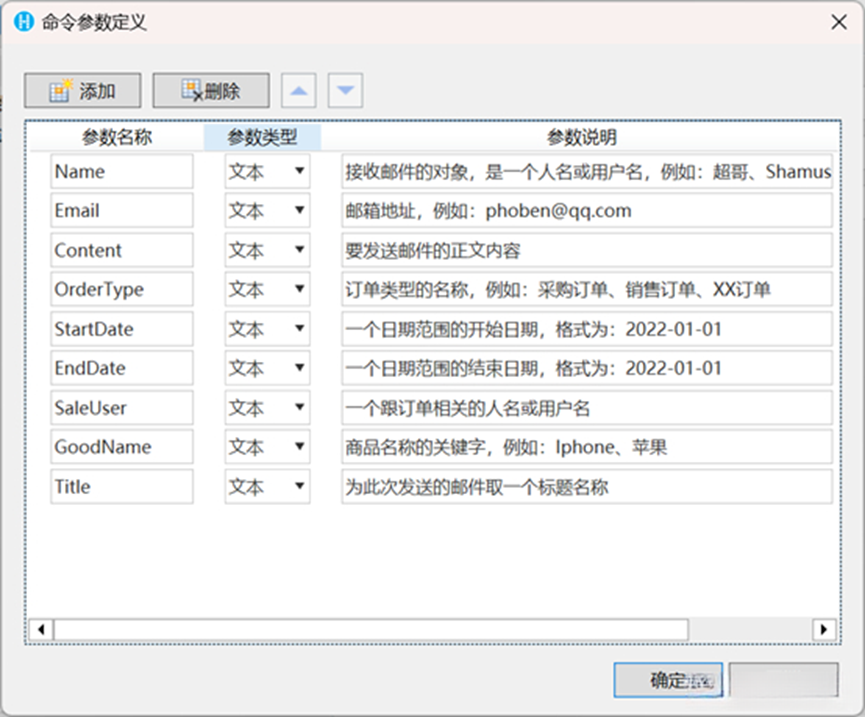Click the 添加 (Add) button
The image size is (865, 717).
tap(82, 90)
